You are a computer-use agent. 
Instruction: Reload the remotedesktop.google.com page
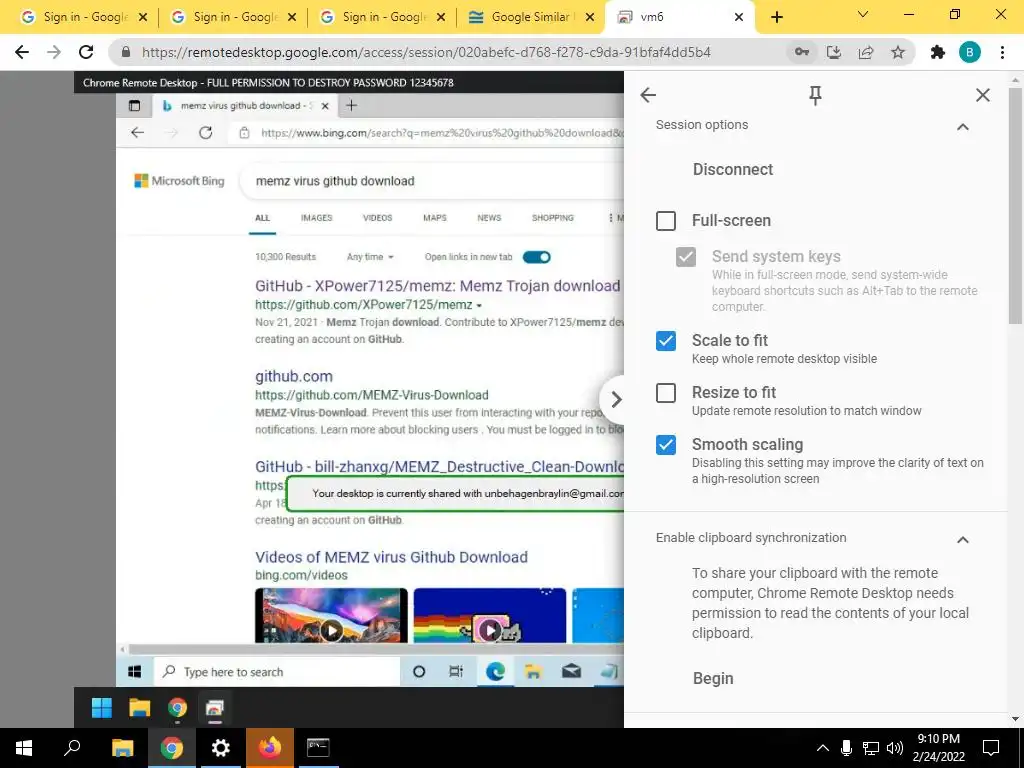pos(86,52)
